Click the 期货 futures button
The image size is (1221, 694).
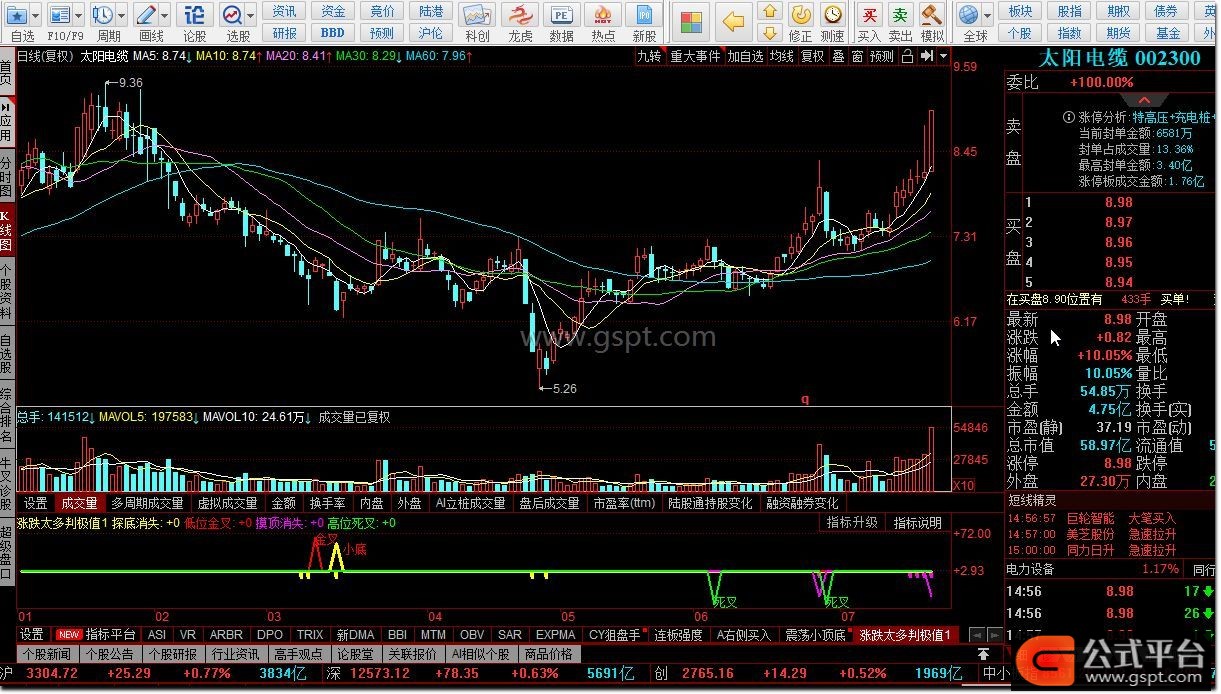(x=1118, y=33)
